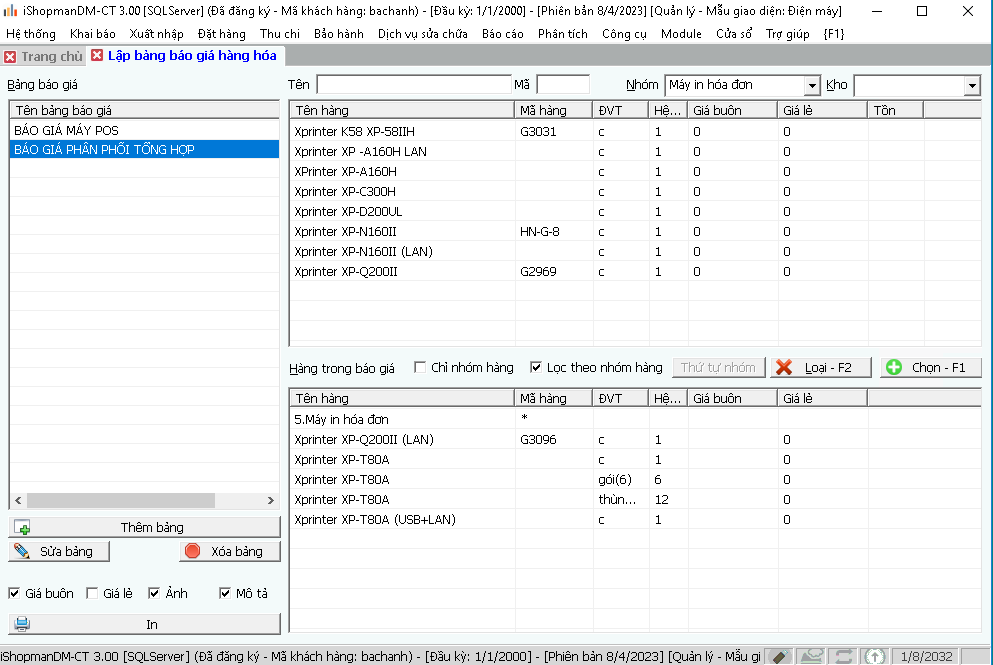Click the left arrow of quote list scrollbar
The width and height of the screenshot is (993, 665).
(x=18, y=500)
